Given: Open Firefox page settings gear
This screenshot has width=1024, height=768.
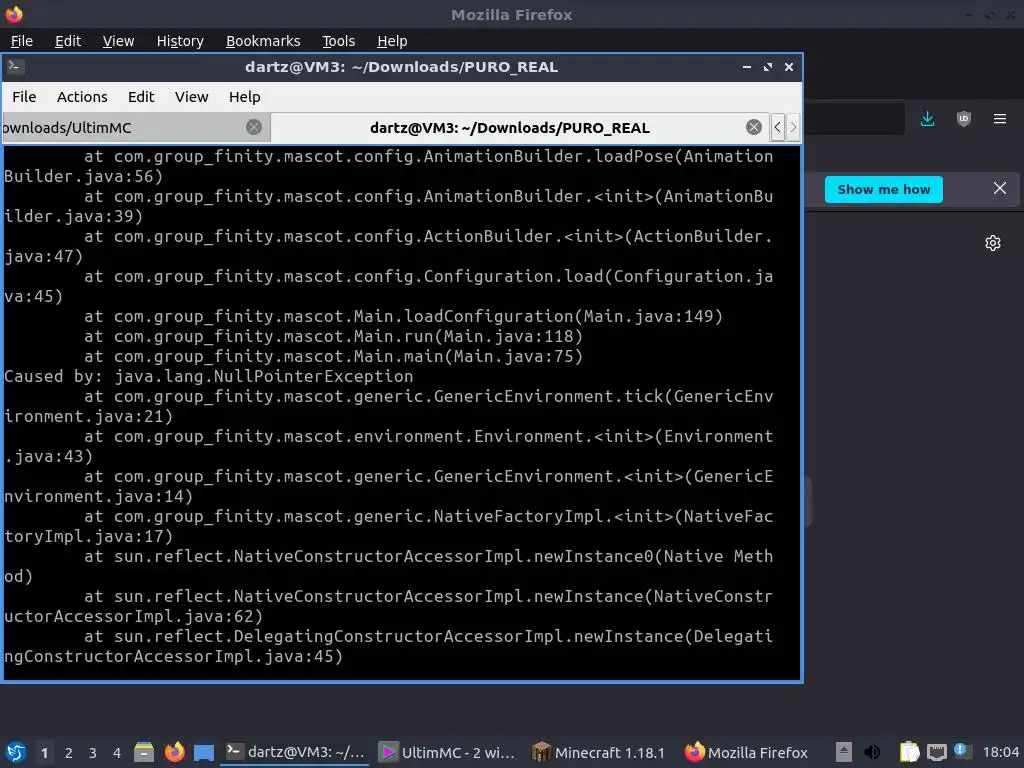Looking at the screenshot, I should coord(993,243).
